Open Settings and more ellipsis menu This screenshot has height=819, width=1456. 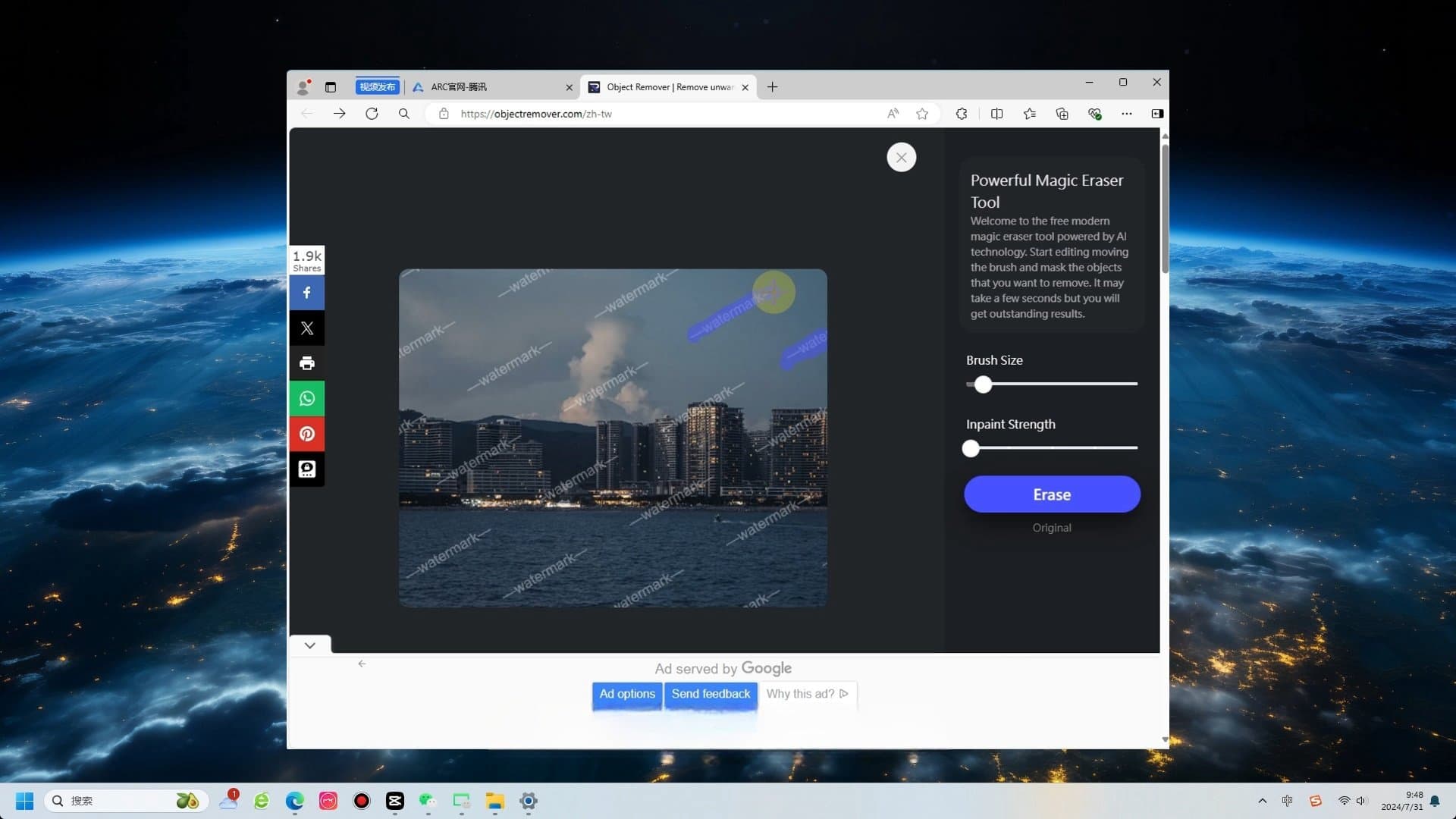[x=1127, y=114]
